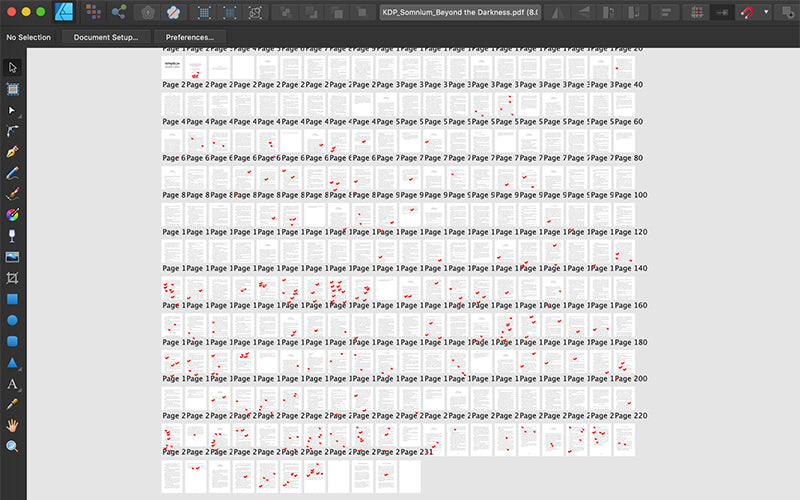Select the Place Image tool

click(13, 256)
